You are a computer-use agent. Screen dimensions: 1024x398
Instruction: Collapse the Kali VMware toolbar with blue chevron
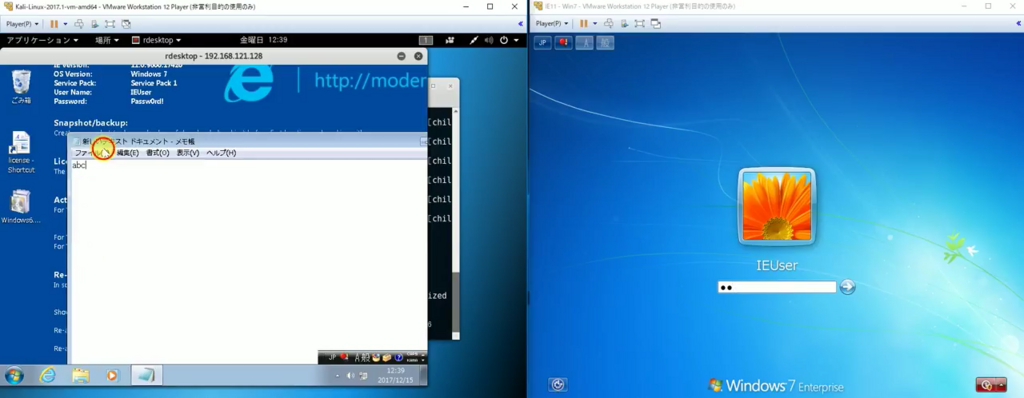(520, 24)
